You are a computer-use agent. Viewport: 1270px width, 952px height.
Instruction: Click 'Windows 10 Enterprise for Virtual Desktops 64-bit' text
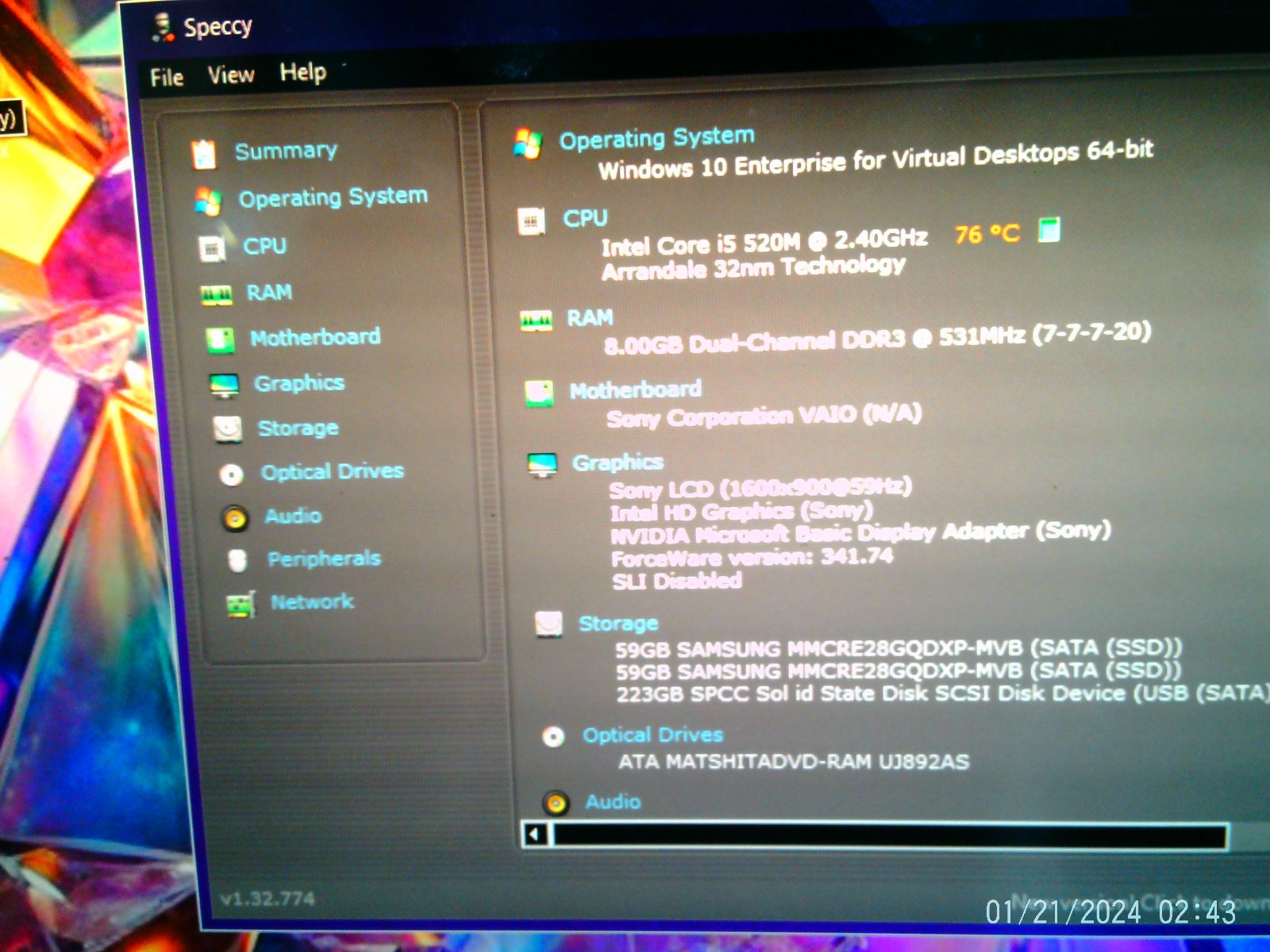tap(876, 159)
